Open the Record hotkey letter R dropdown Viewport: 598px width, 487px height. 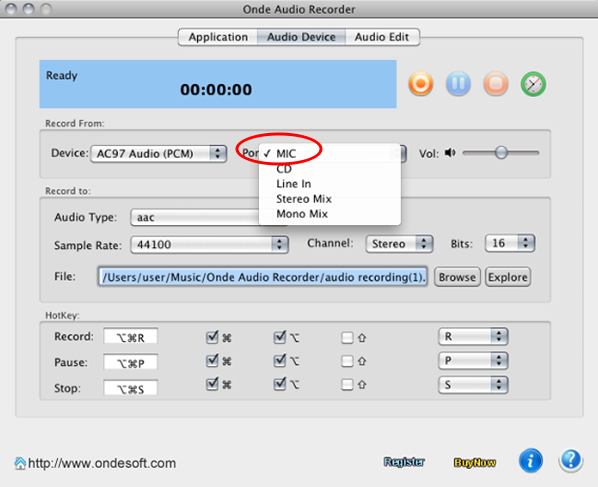coord(473,336)
